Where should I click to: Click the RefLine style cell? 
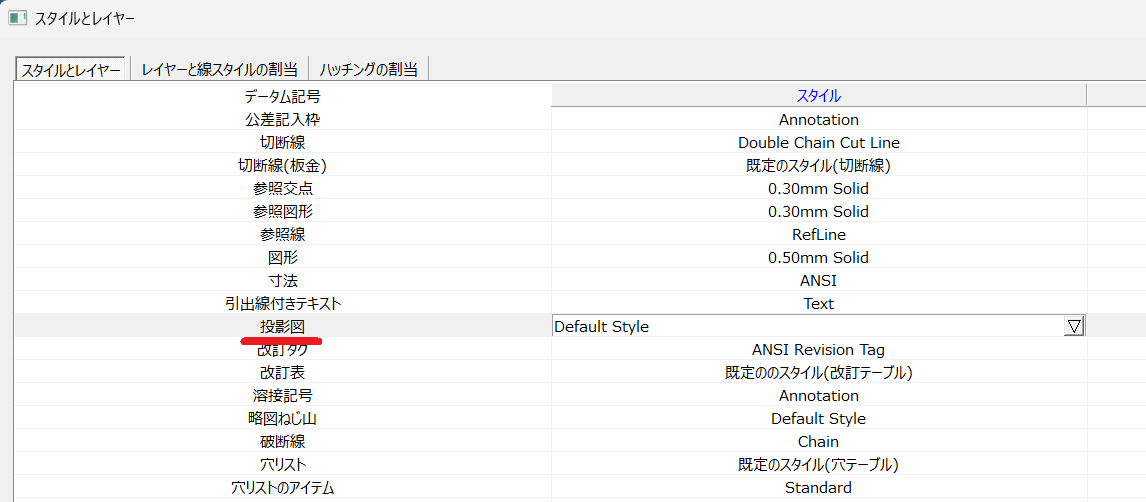click(x=818, y=235)
